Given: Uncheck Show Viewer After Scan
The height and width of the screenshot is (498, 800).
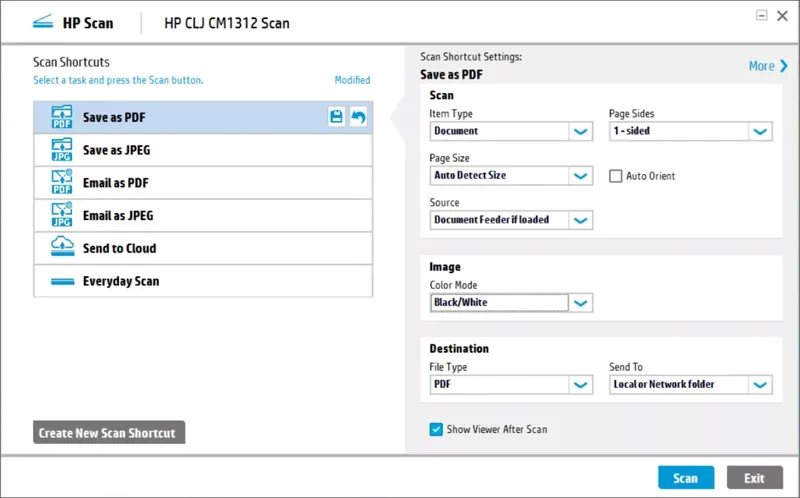Looking at the screenshot, I should [x=436, y=430].
